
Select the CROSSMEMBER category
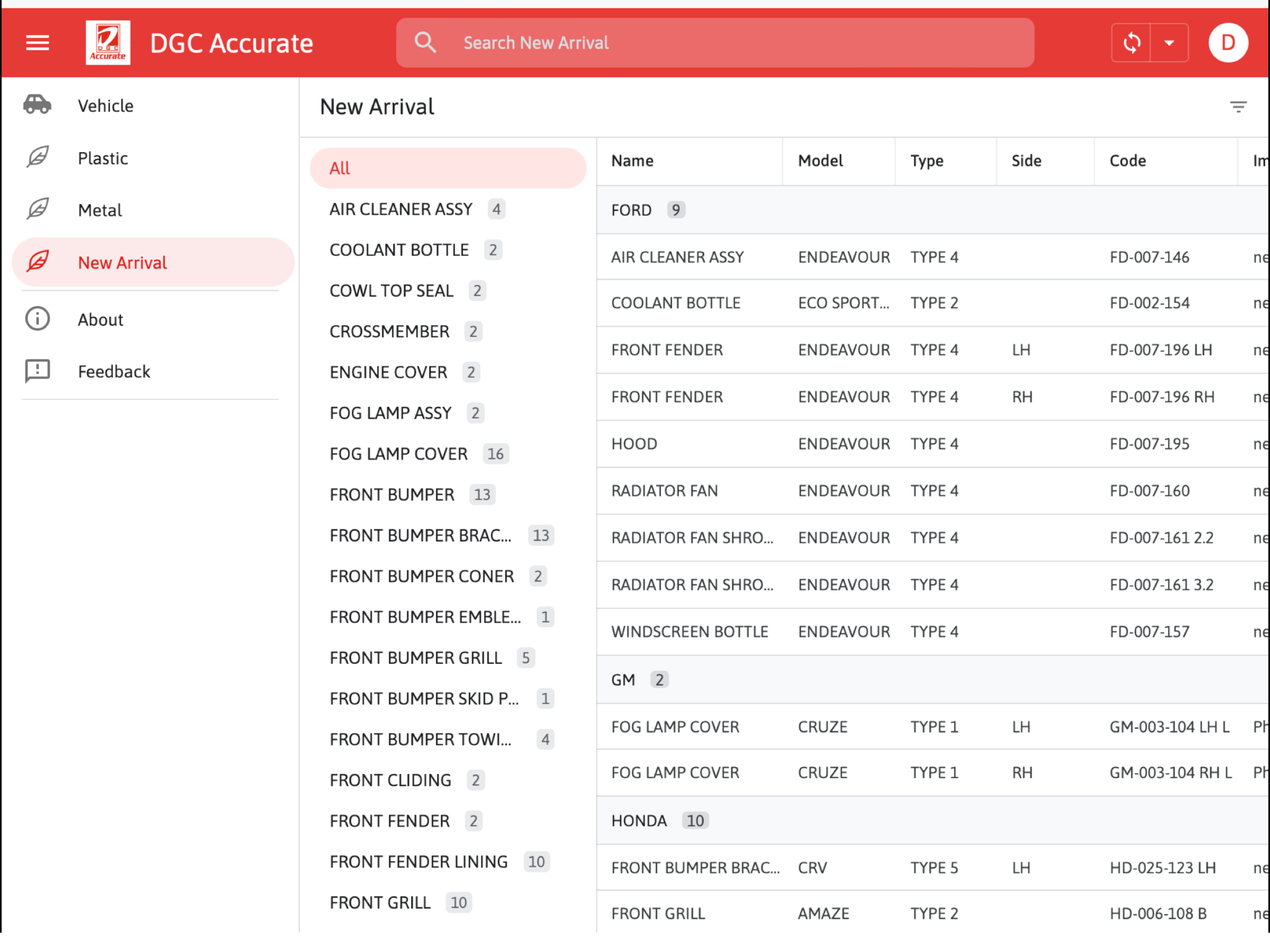click(x=448, y=331)
